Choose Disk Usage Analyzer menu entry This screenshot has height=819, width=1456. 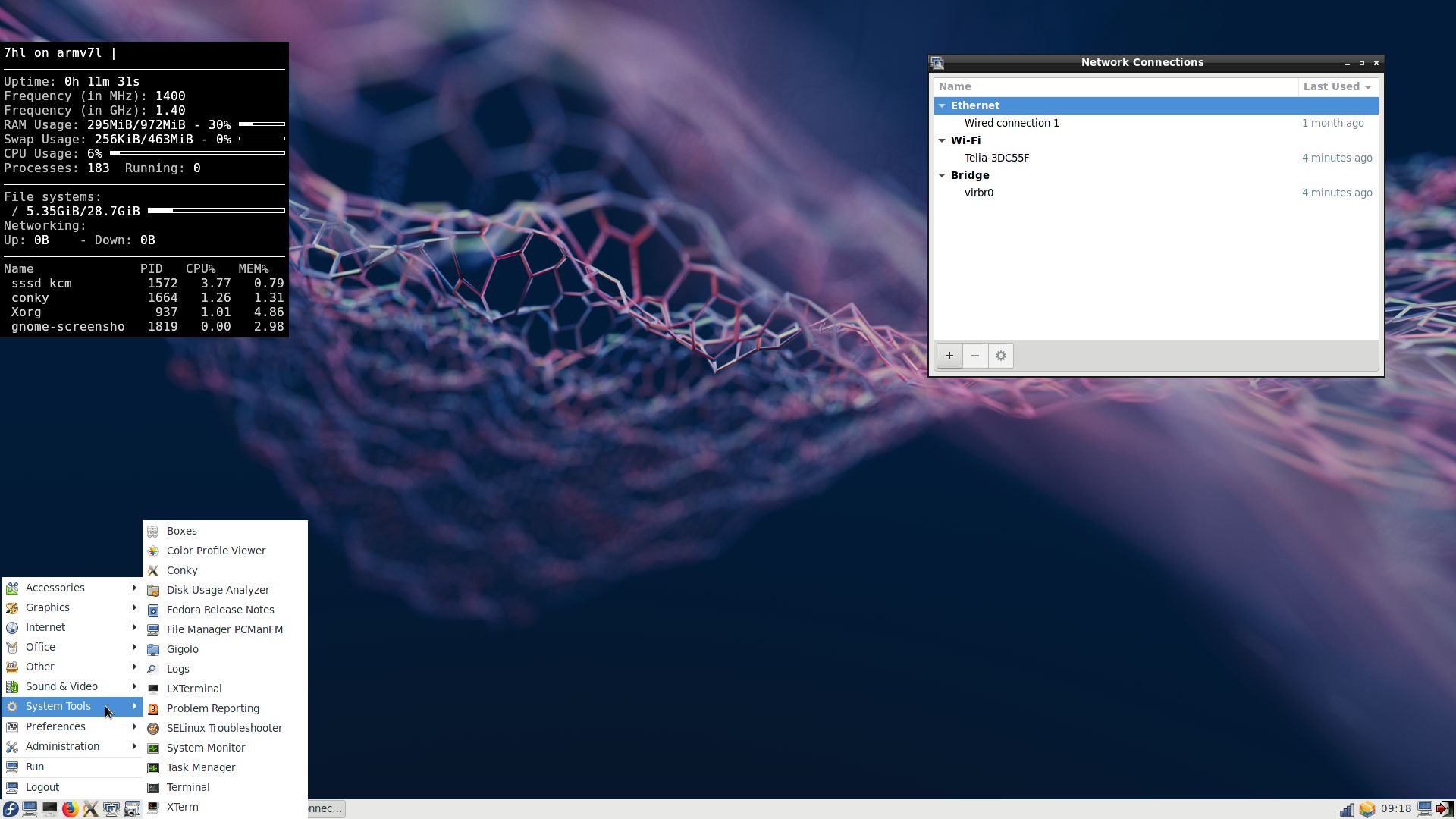218,590
